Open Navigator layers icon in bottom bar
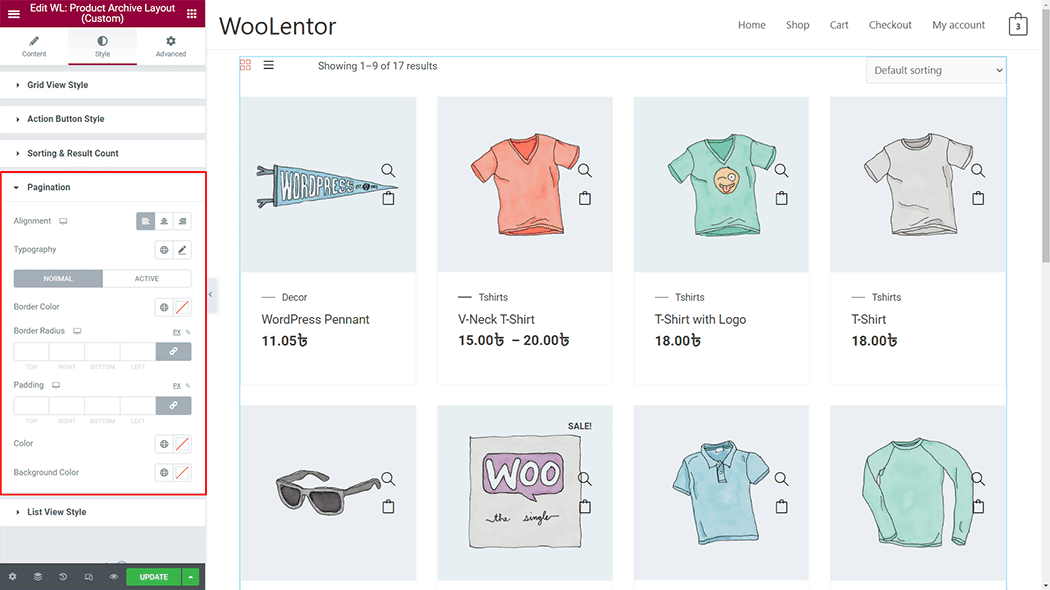 pyautogui.click(x=38, y=577)
